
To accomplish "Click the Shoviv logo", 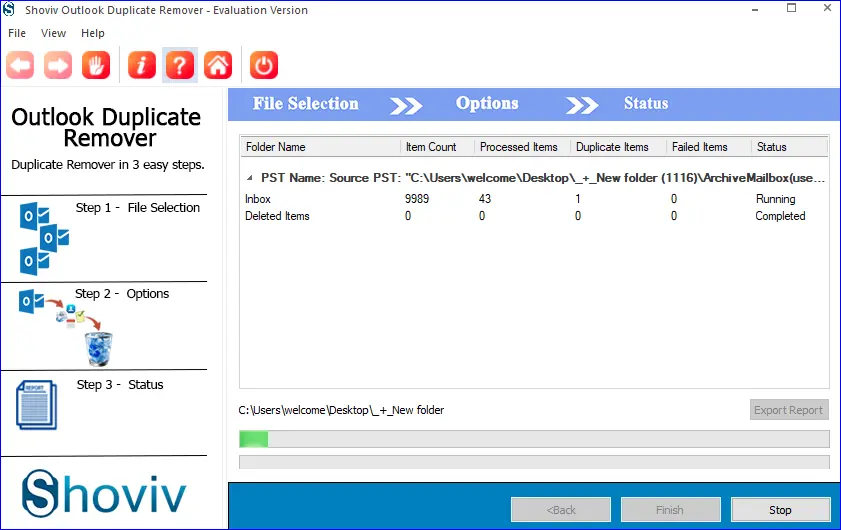I will click(104, 494).
